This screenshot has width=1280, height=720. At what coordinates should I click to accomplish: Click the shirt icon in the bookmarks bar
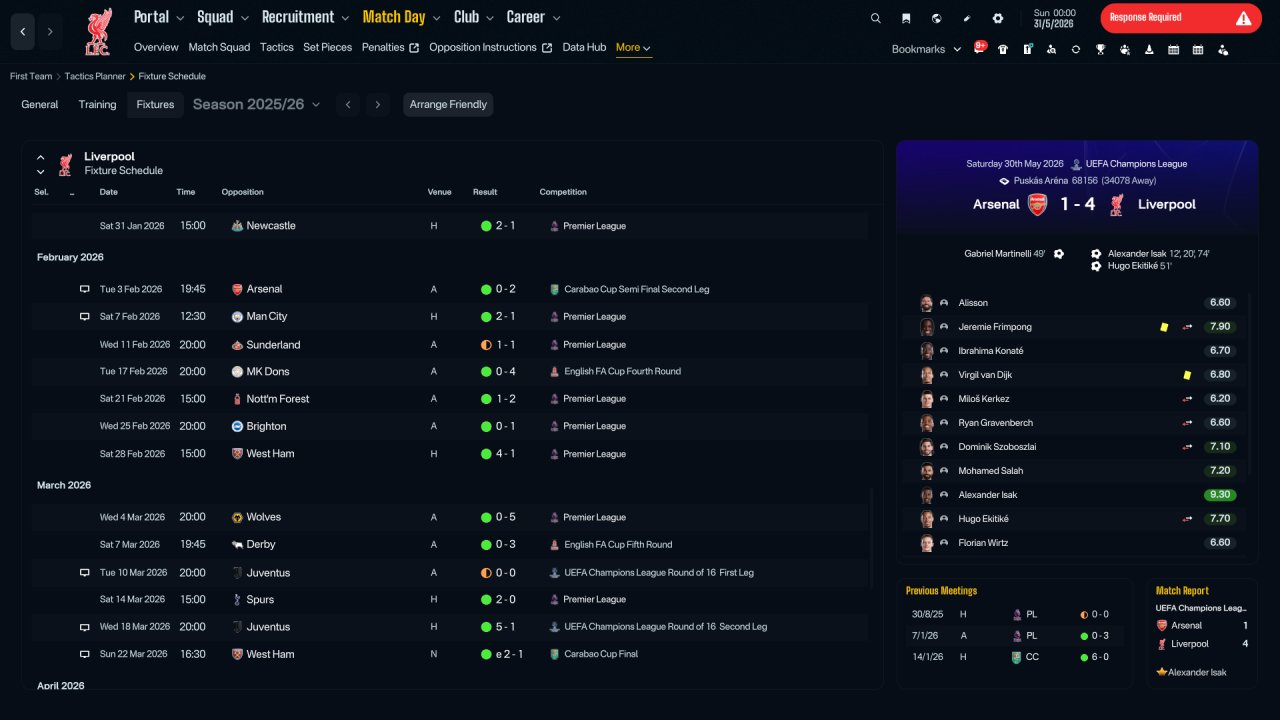tap(1003, 49)
